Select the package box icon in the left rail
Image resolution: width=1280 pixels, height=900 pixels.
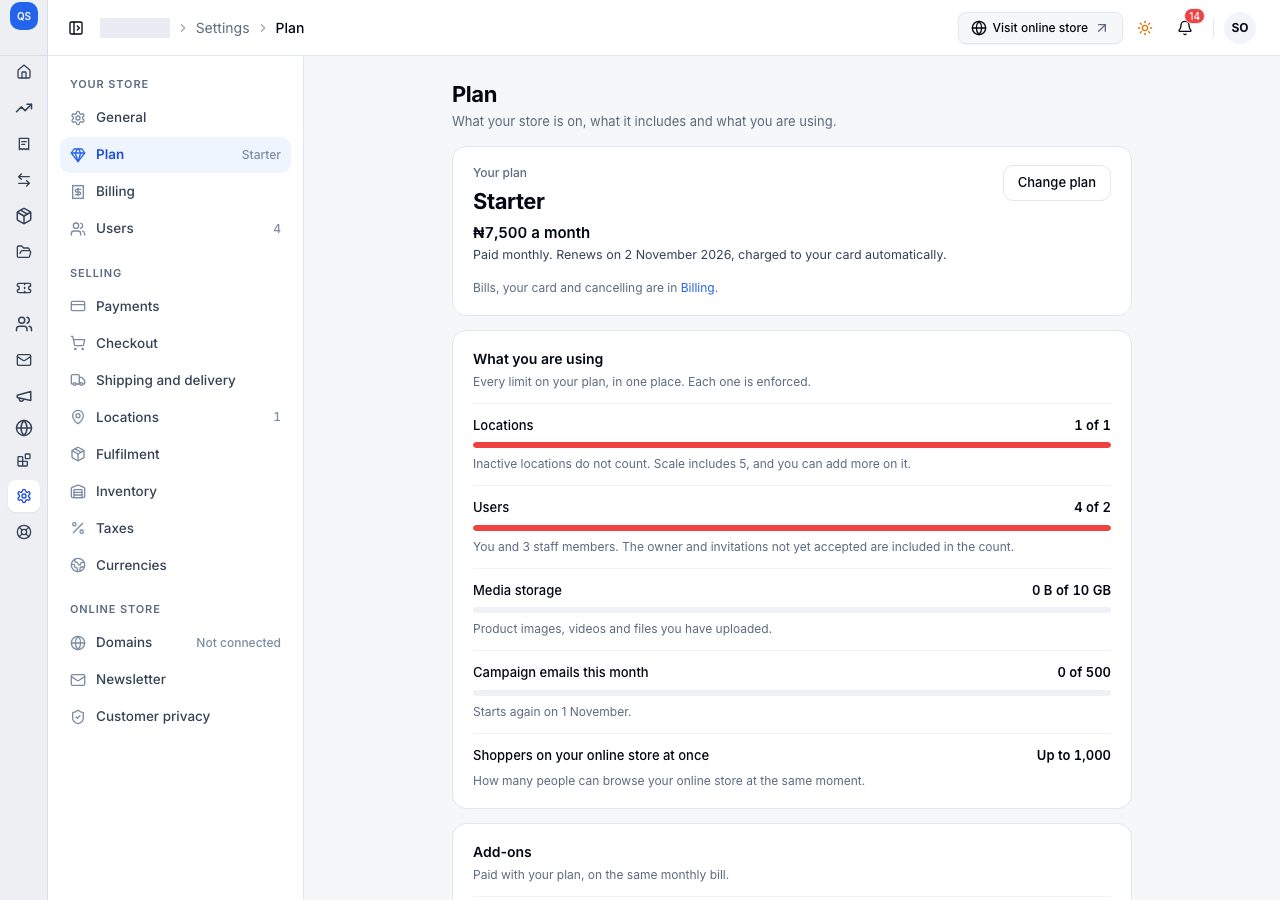(x=24, y=216)
